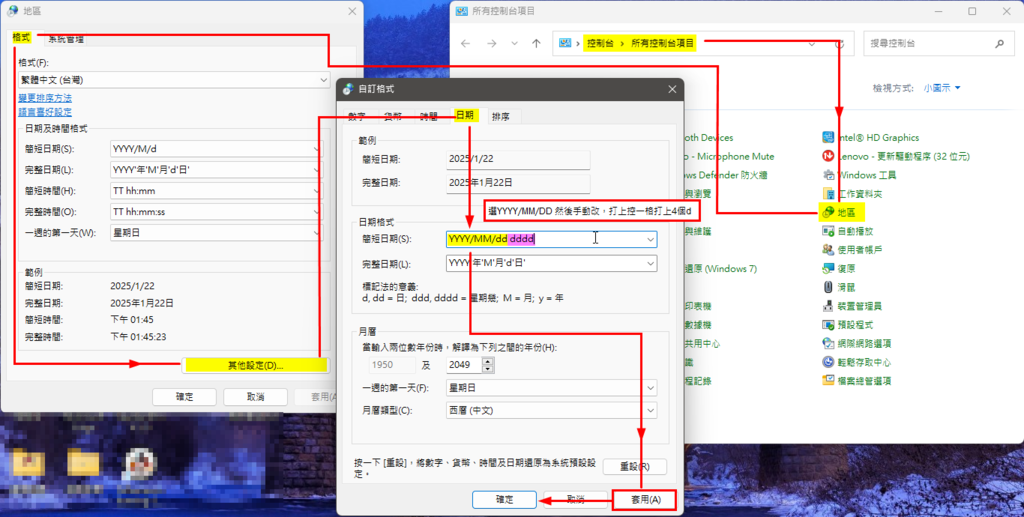Open 復原 control panel item
This screenshot has height=517, width=1024.
[839, 268]
